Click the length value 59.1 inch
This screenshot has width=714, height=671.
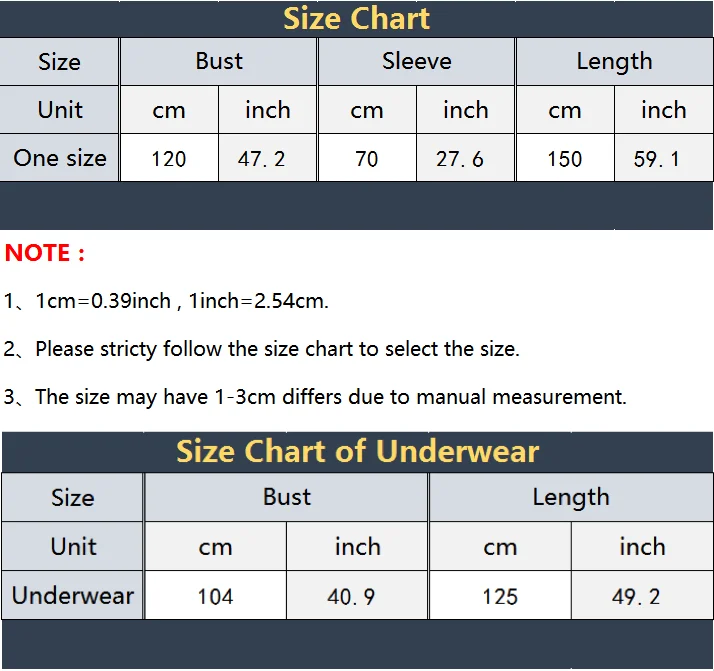663,158
